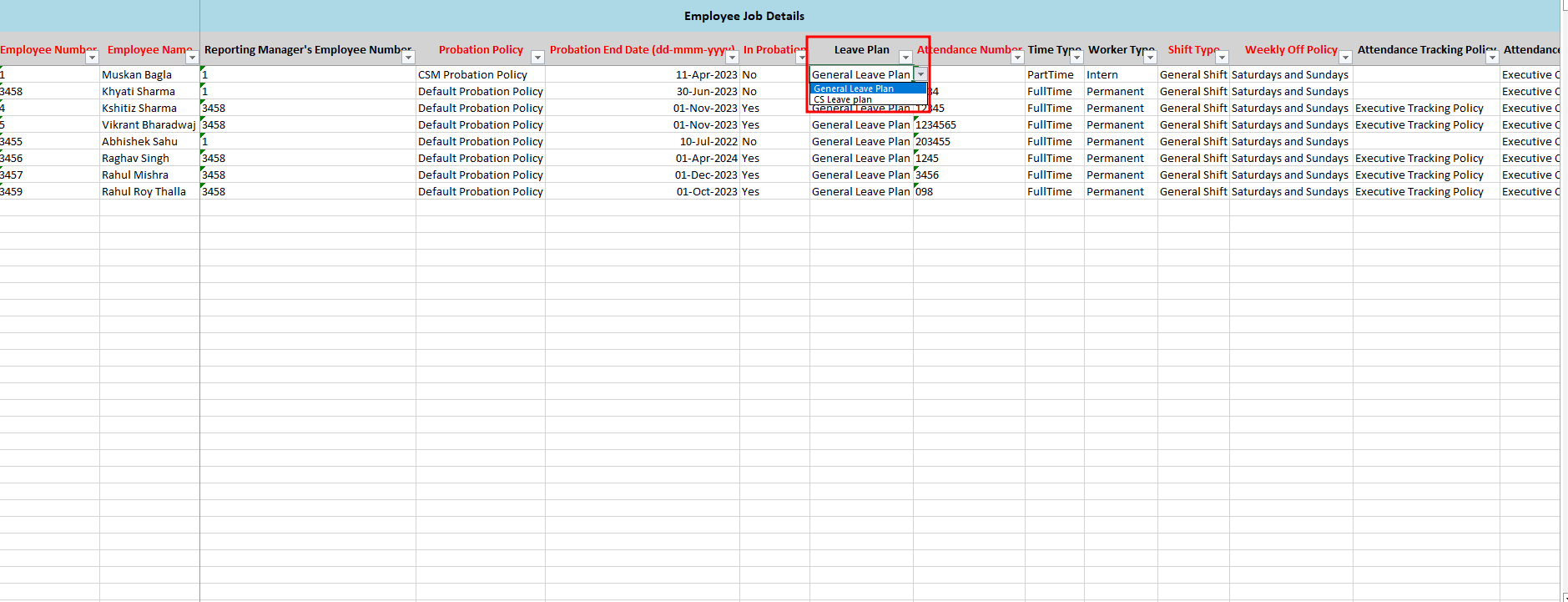
Task: Open the Leave Plan header filter arrow
Action: 905,58
